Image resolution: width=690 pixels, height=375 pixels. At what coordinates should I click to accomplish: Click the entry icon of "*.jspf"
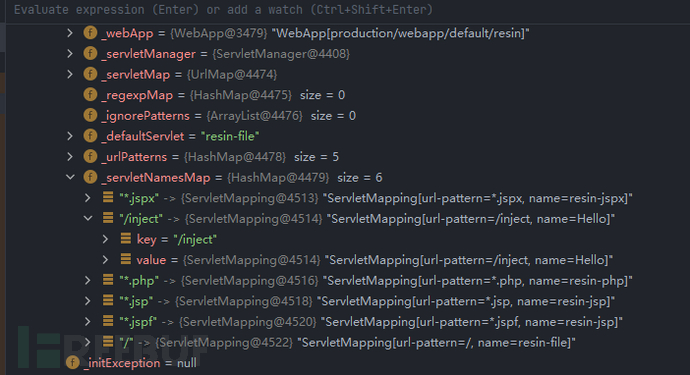108,321
